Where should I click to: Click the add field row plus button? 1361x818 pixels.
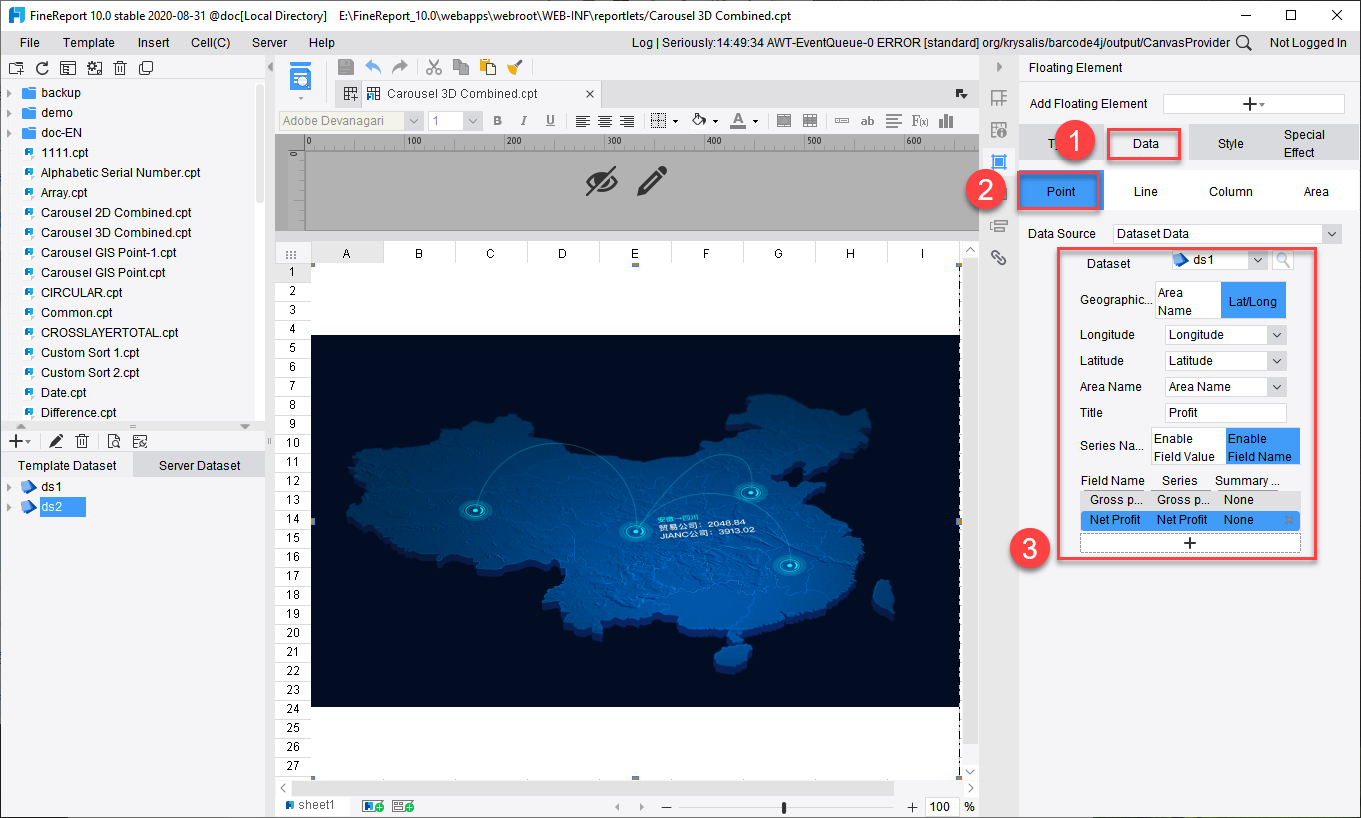1190,543
